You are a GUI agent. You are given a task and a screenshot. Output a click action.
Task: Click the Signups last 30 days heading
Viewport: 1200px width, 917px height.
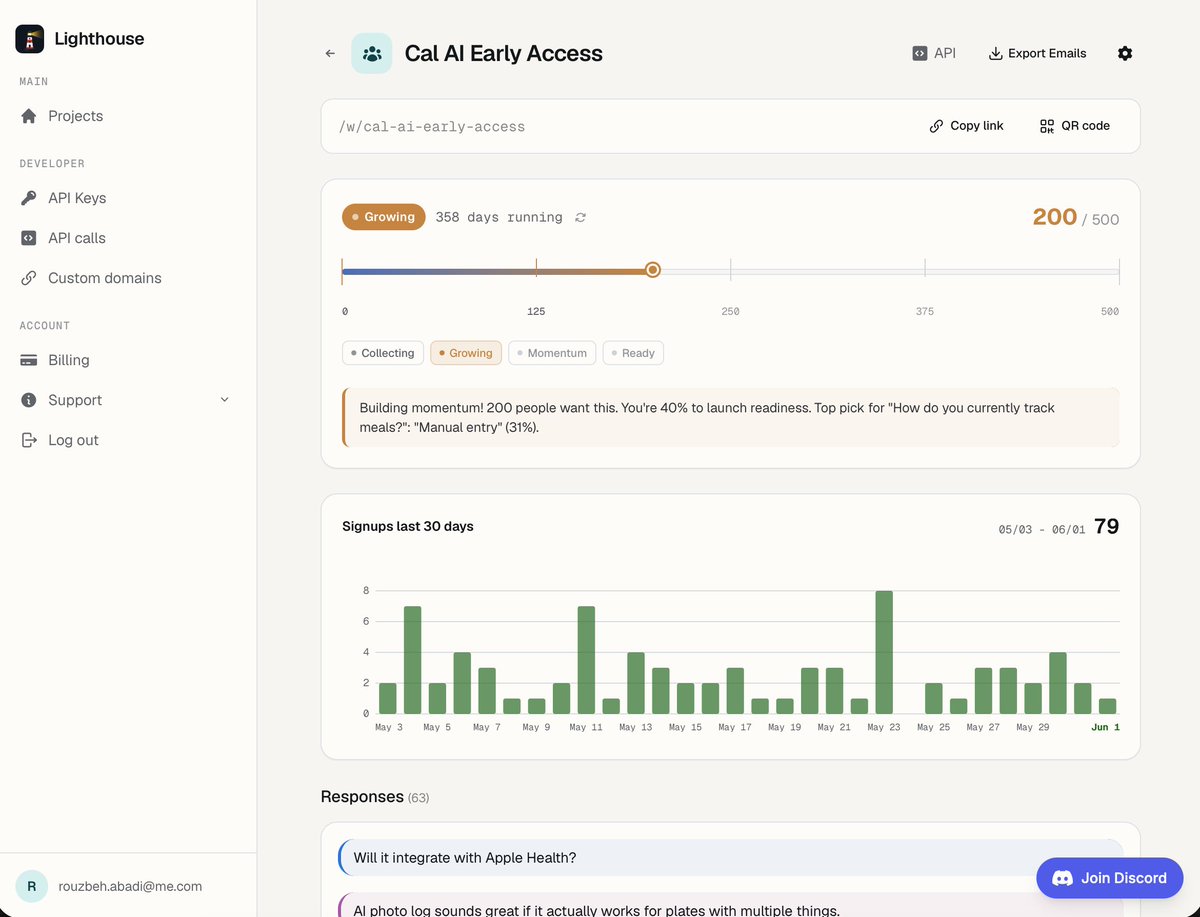(x=408, y=526)
